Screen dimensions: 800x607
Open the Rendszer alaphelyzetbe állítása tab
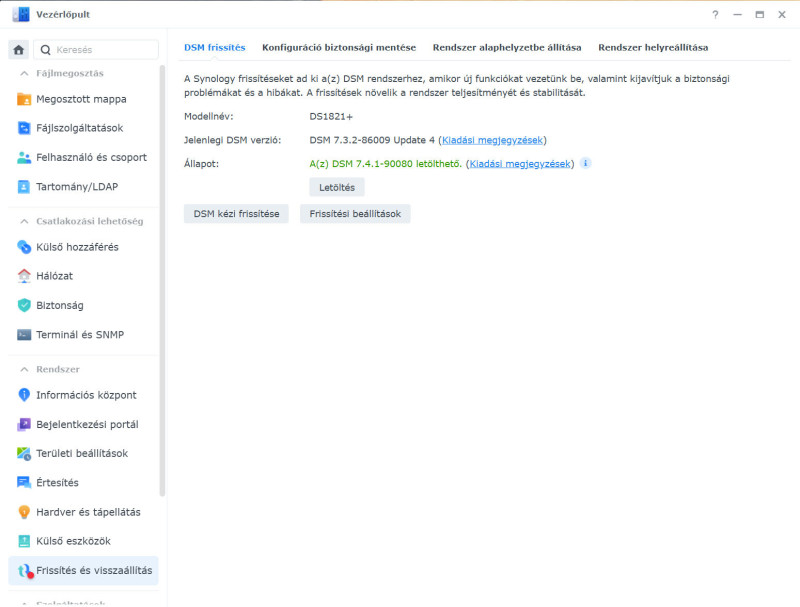click(507, 47)
